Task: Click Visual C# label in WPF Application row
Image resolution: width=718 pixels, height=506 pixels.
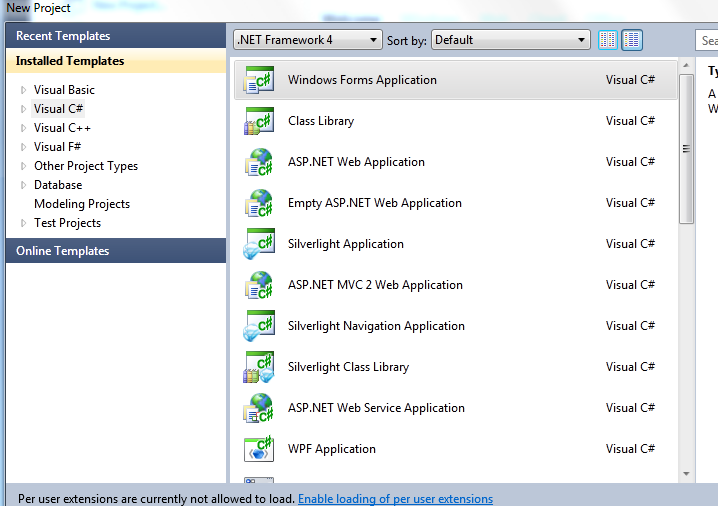Action: click(630, 449)
